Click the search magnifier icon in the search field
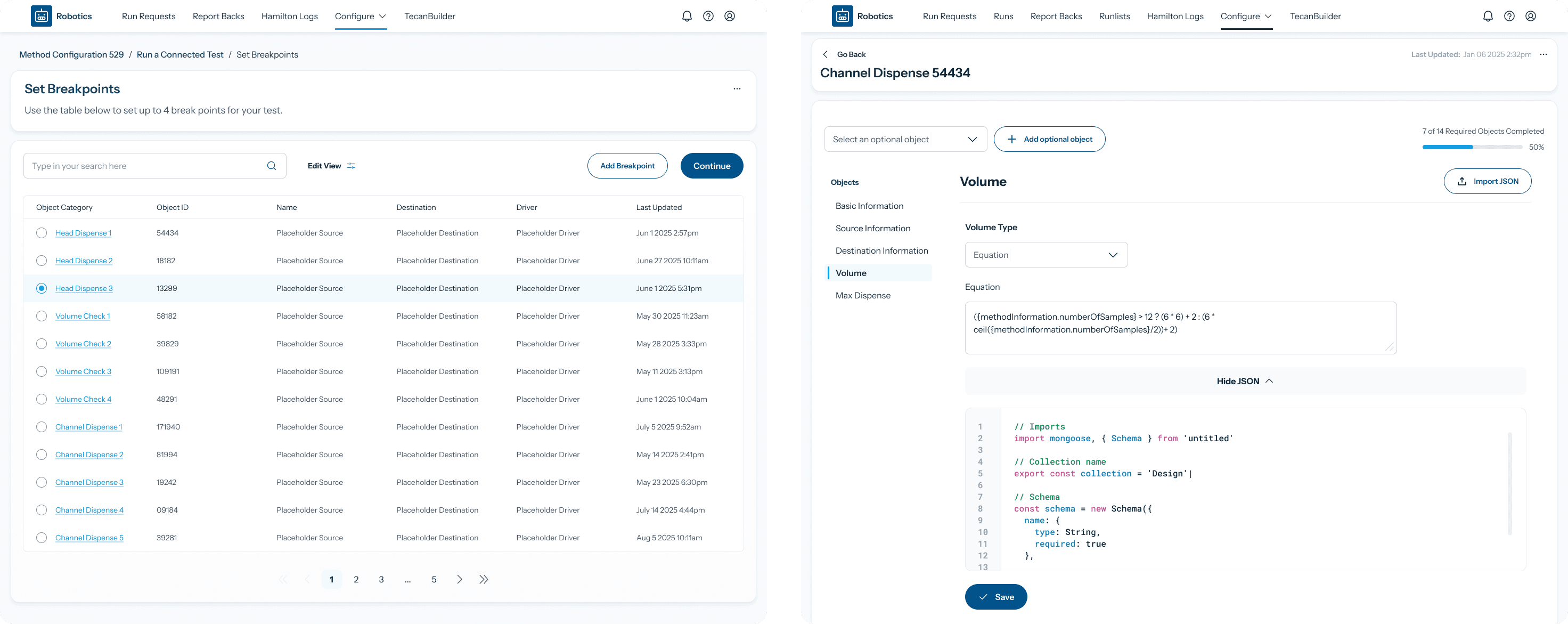Screen dimensions: 1568x624 point(272,166)
